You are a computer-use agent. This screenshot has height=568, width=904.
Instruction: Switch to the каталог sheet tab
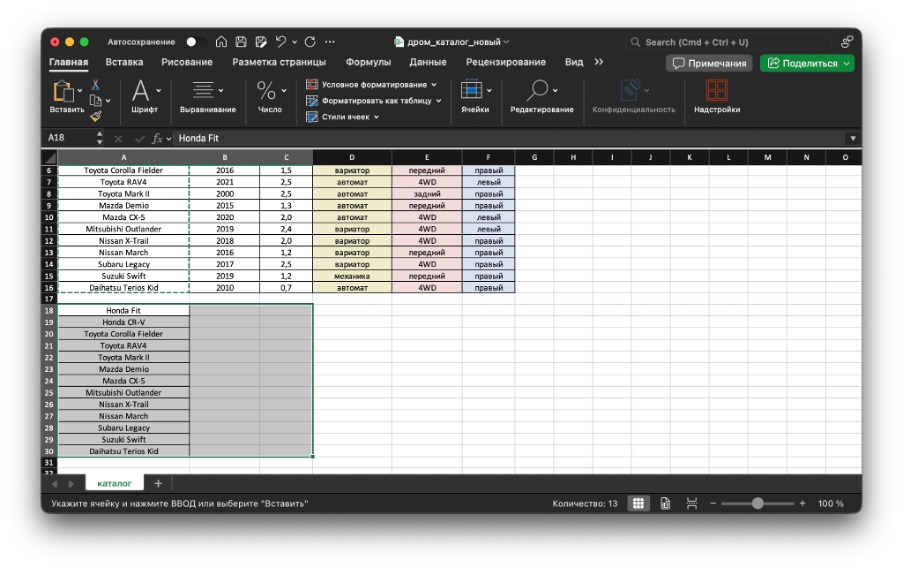click(114, 483)
